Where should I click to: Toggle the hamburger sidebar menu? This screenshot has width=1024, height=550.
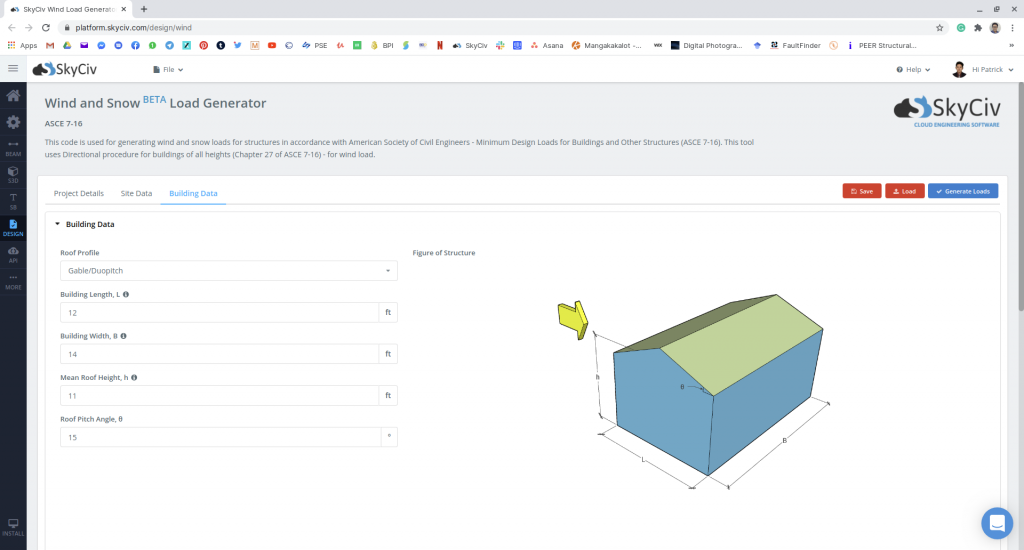click(13, 69)
